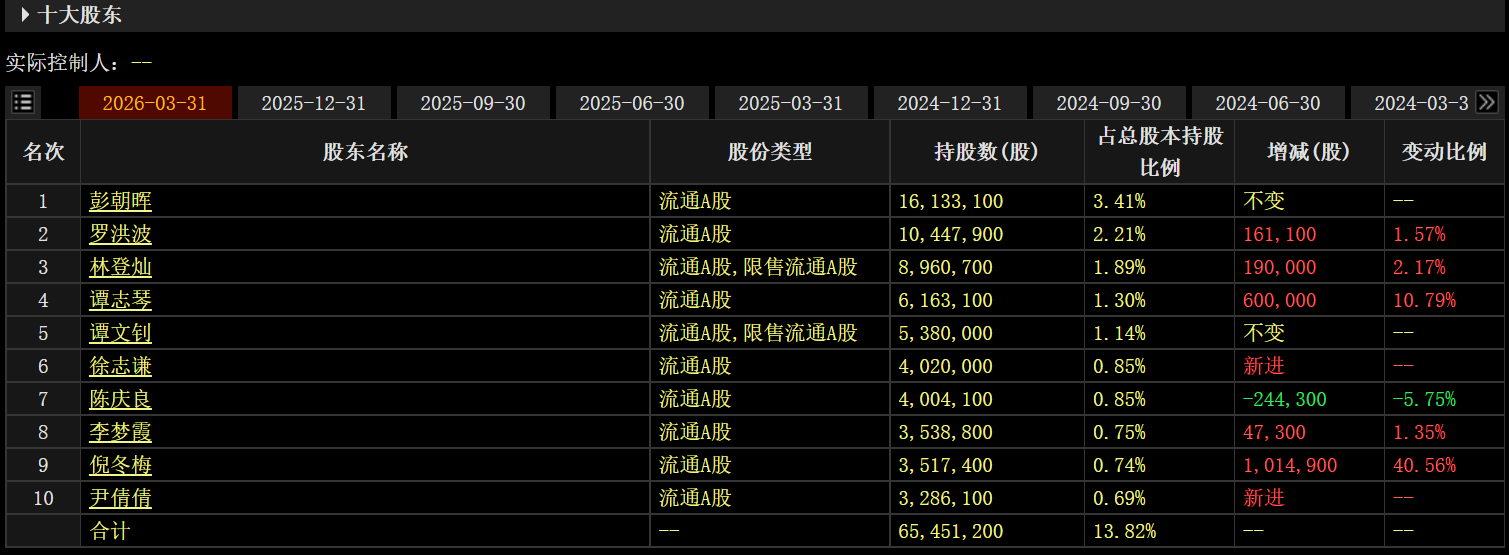
Task: Click shareholder name 林登灿
Action: pos(121,268)
